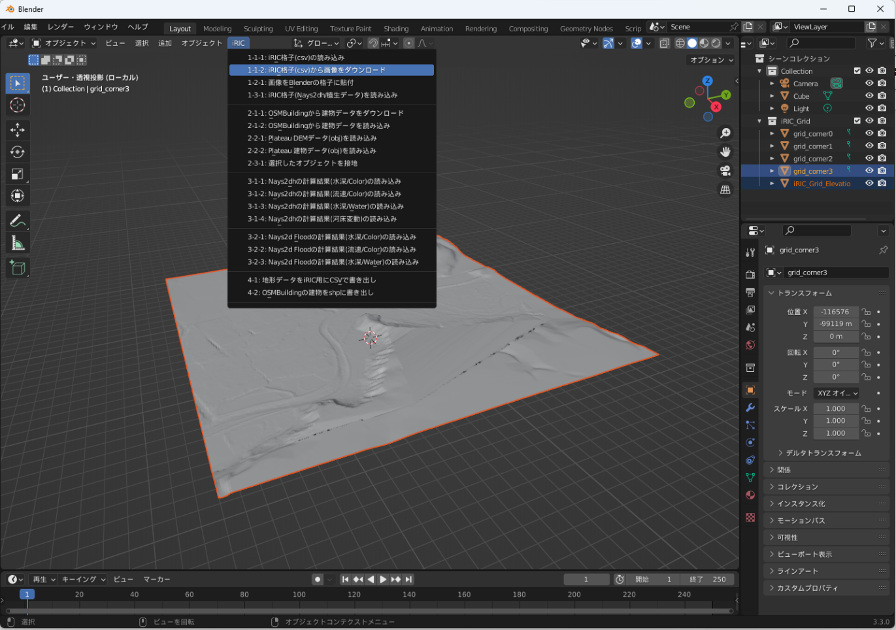Viewport: 896px width, 630px height.
Task: Click the 位置 X value field
Action: click(x=834, y=312)
